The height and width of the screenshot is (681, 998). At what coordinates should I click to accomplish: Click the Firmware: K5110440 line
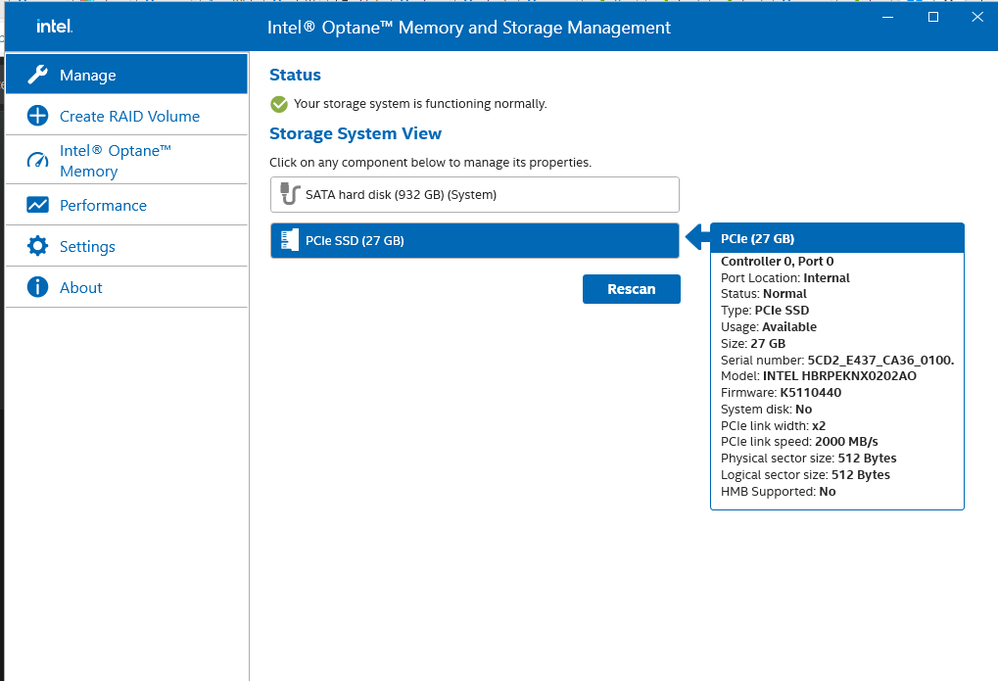[781, 392]
